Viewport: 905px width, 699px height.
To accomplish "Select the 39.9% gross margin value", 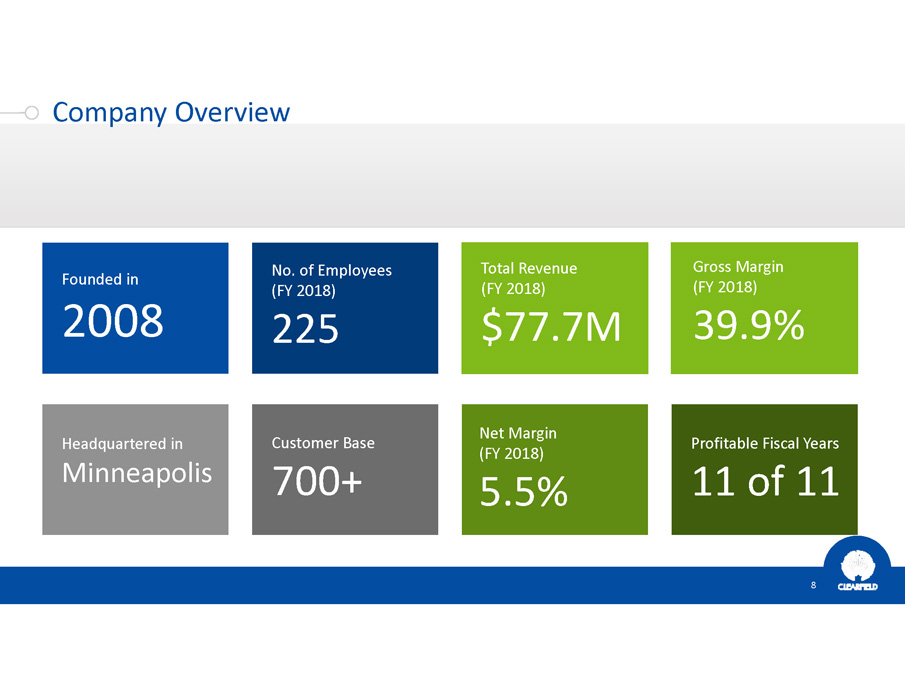I will pos(747,323).
